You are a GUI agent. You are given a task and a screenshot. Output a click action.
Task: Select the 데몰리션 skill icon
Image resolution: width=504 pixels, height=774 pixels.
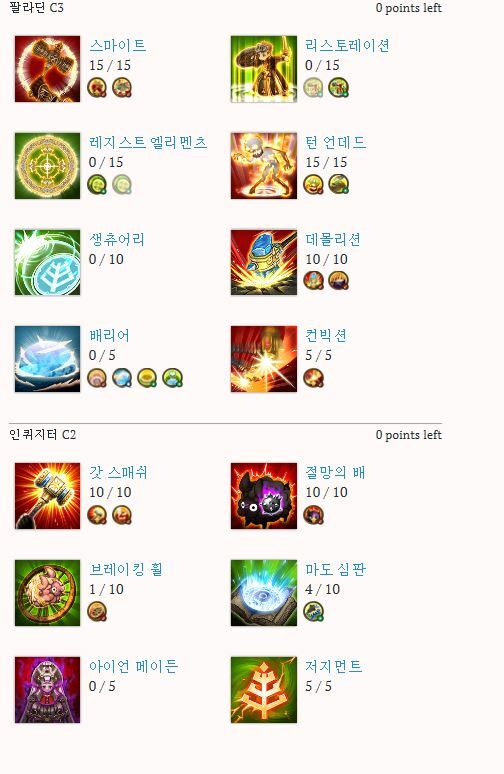264,263
